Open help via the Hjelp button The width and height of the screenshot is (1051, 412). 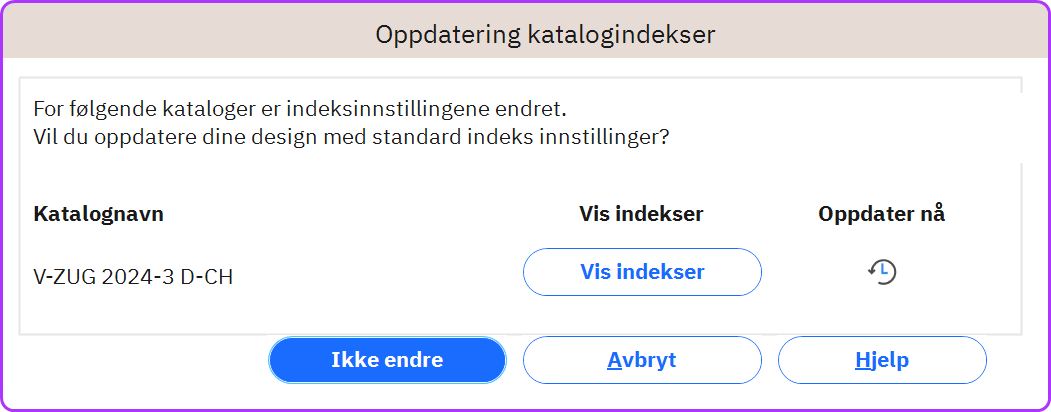pos(882,360)
